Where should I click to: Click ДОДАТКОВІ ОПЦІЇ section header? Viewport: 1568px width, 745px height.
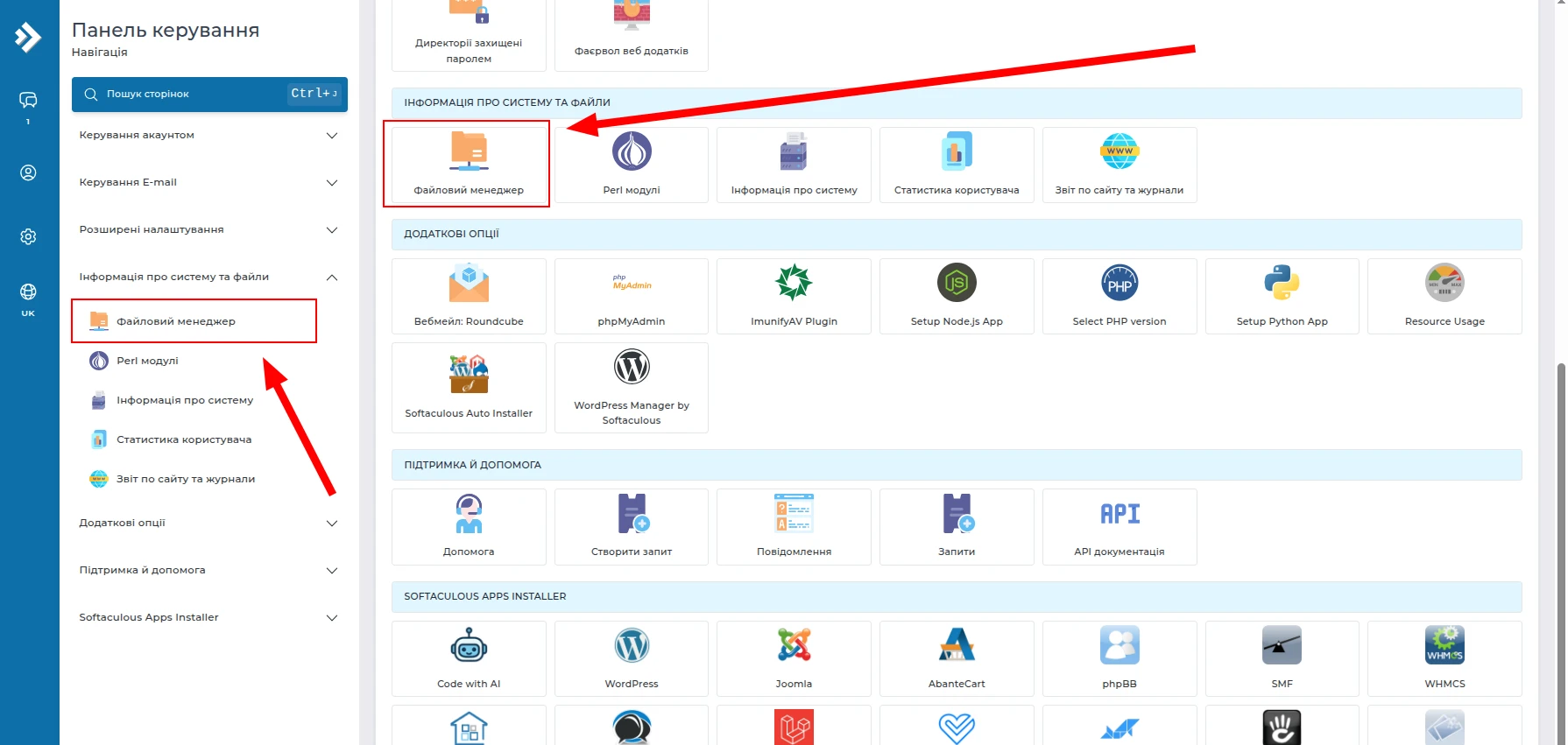pos(957,234)
